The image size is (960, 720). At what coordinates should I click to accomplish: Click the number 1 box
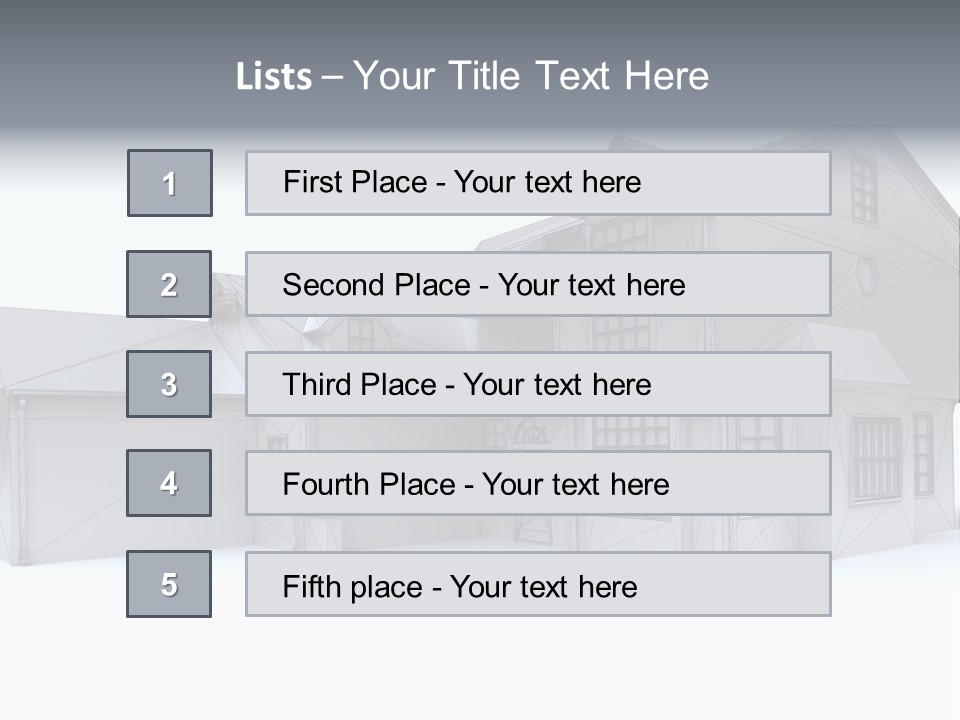click(x=170, y=183)
